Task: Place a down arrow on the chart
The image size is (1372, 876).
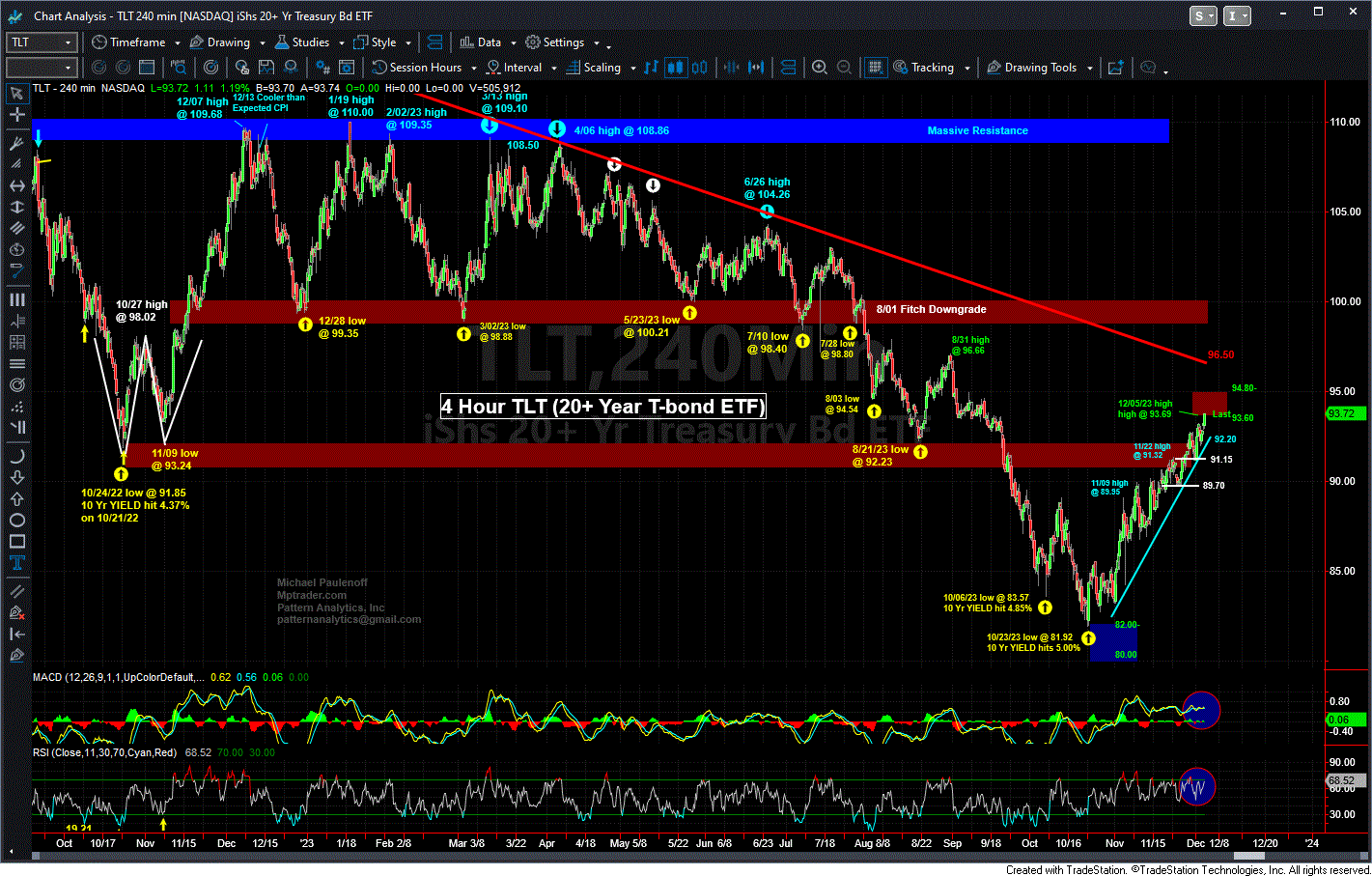Action: [x=16, y=477]
